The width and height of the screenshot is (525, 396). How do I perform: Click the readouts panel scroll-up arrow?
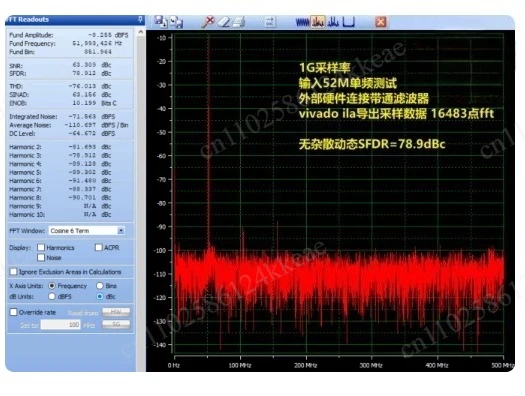click(141, 32)
